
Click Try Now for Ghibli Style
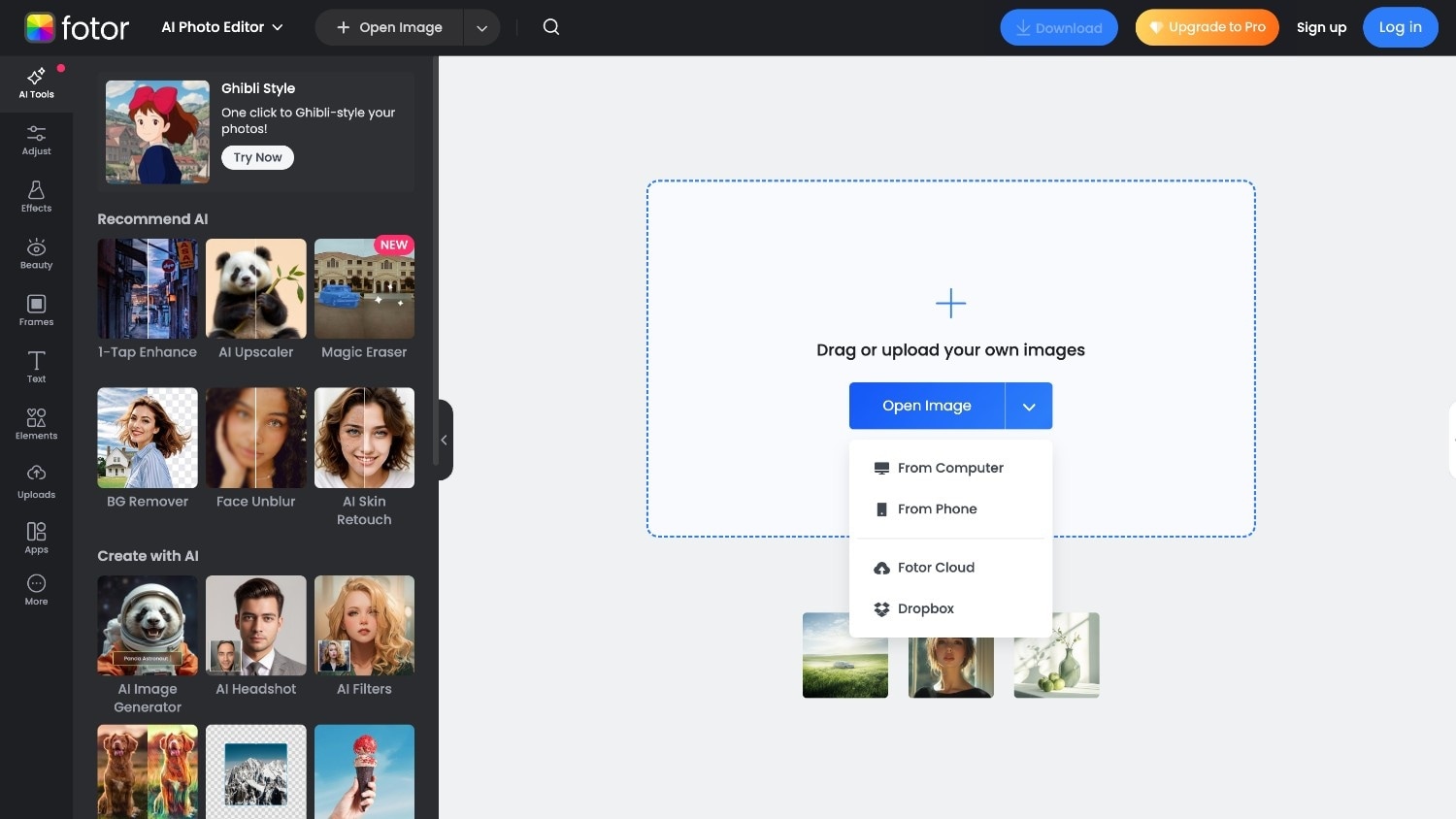pyautogui.click(x=257, y=157)
